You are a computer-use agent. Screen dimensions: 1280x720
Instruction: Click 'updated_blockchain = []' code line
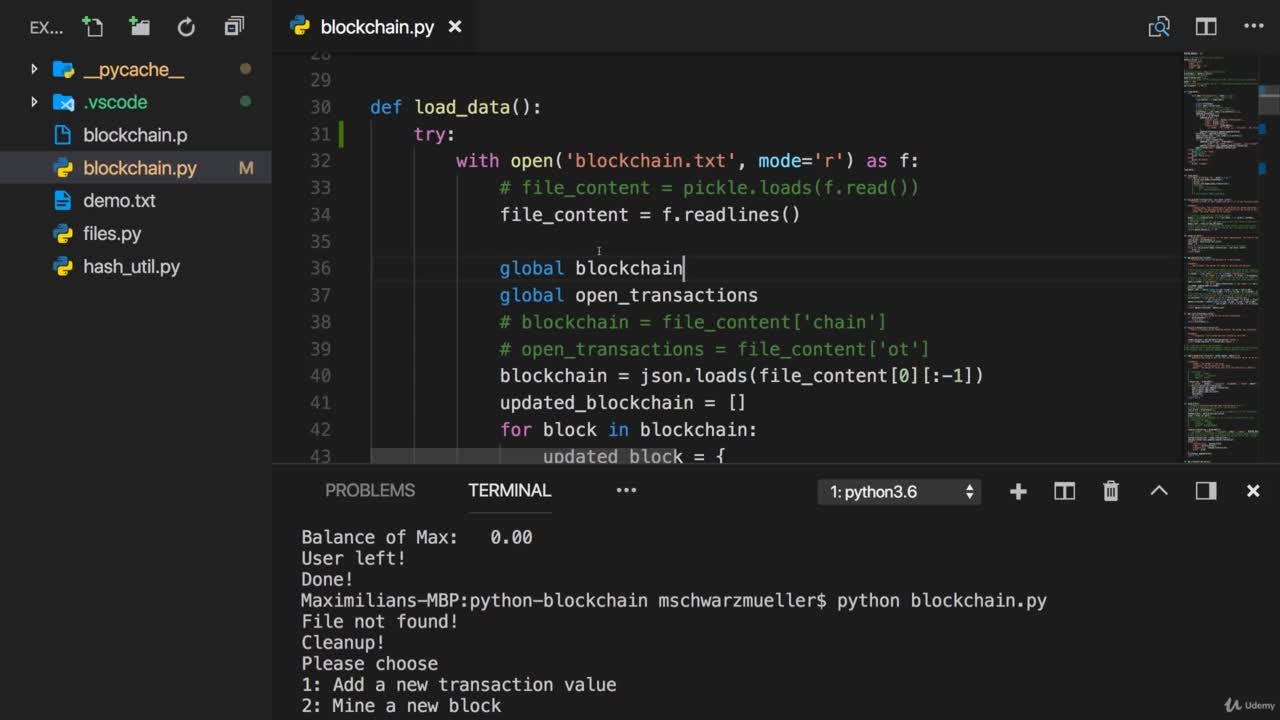point(623,403)
